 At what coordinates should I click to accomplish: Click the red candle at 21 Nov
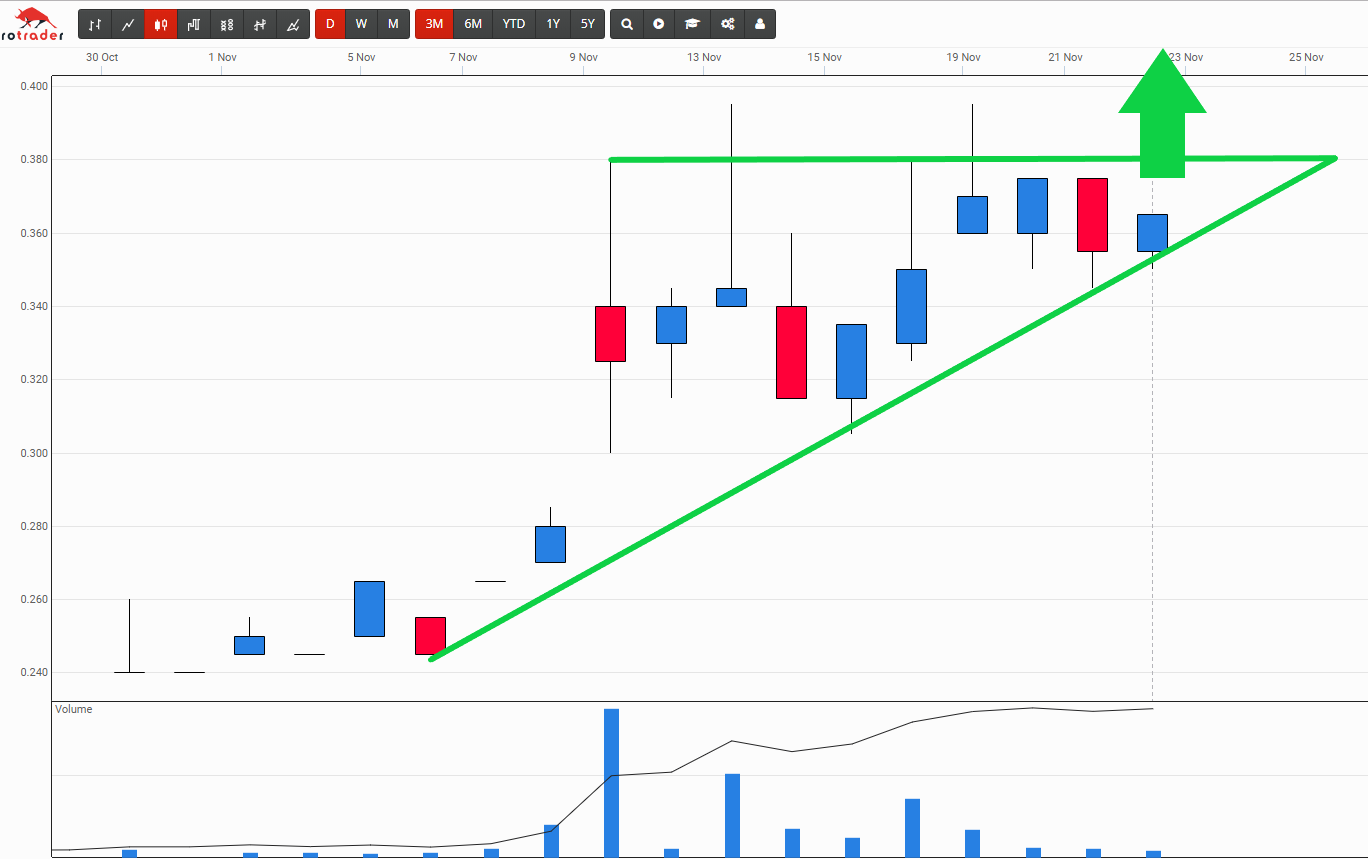1092,215
